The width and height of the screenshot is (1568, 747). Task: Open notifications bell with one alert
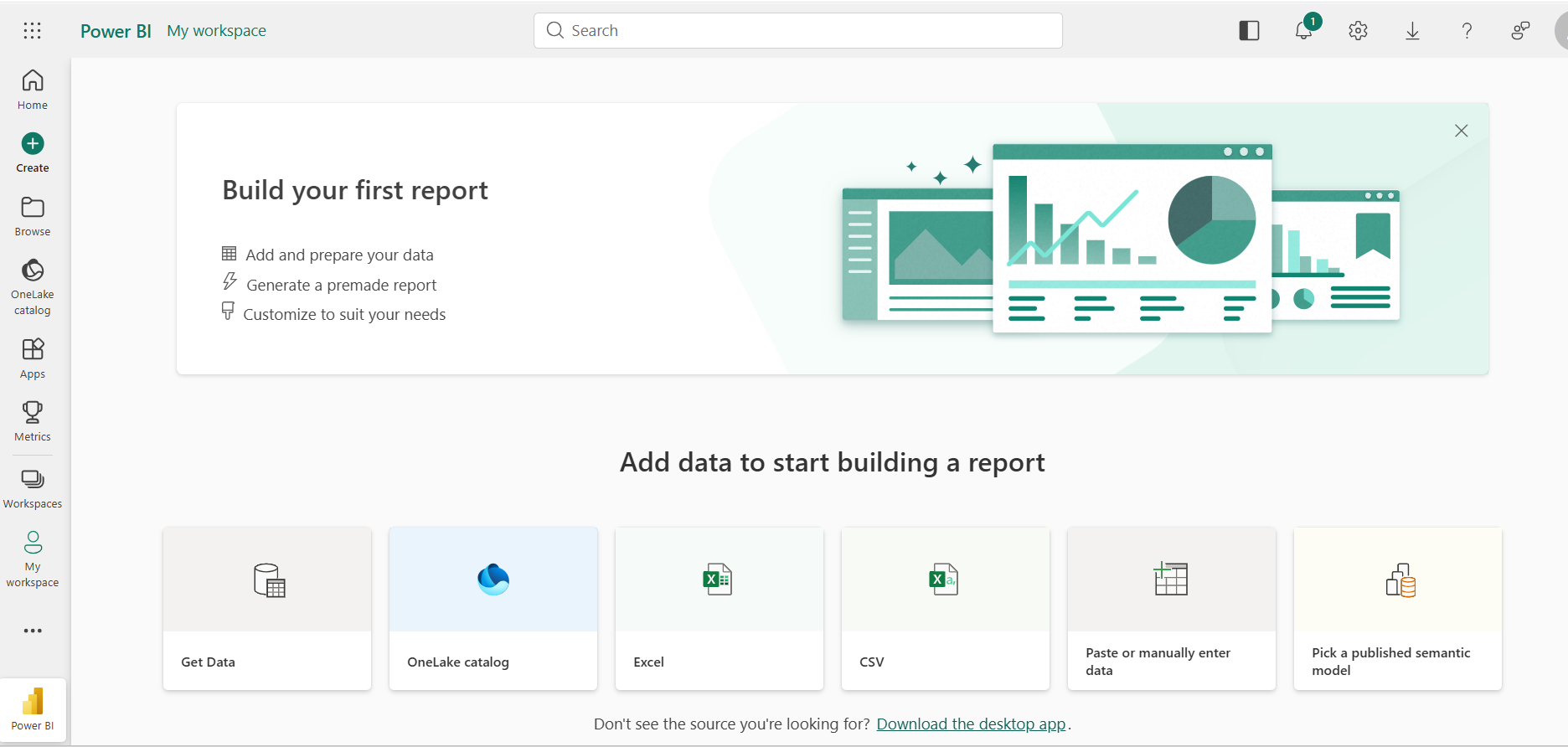click(x=1304, y=31)
